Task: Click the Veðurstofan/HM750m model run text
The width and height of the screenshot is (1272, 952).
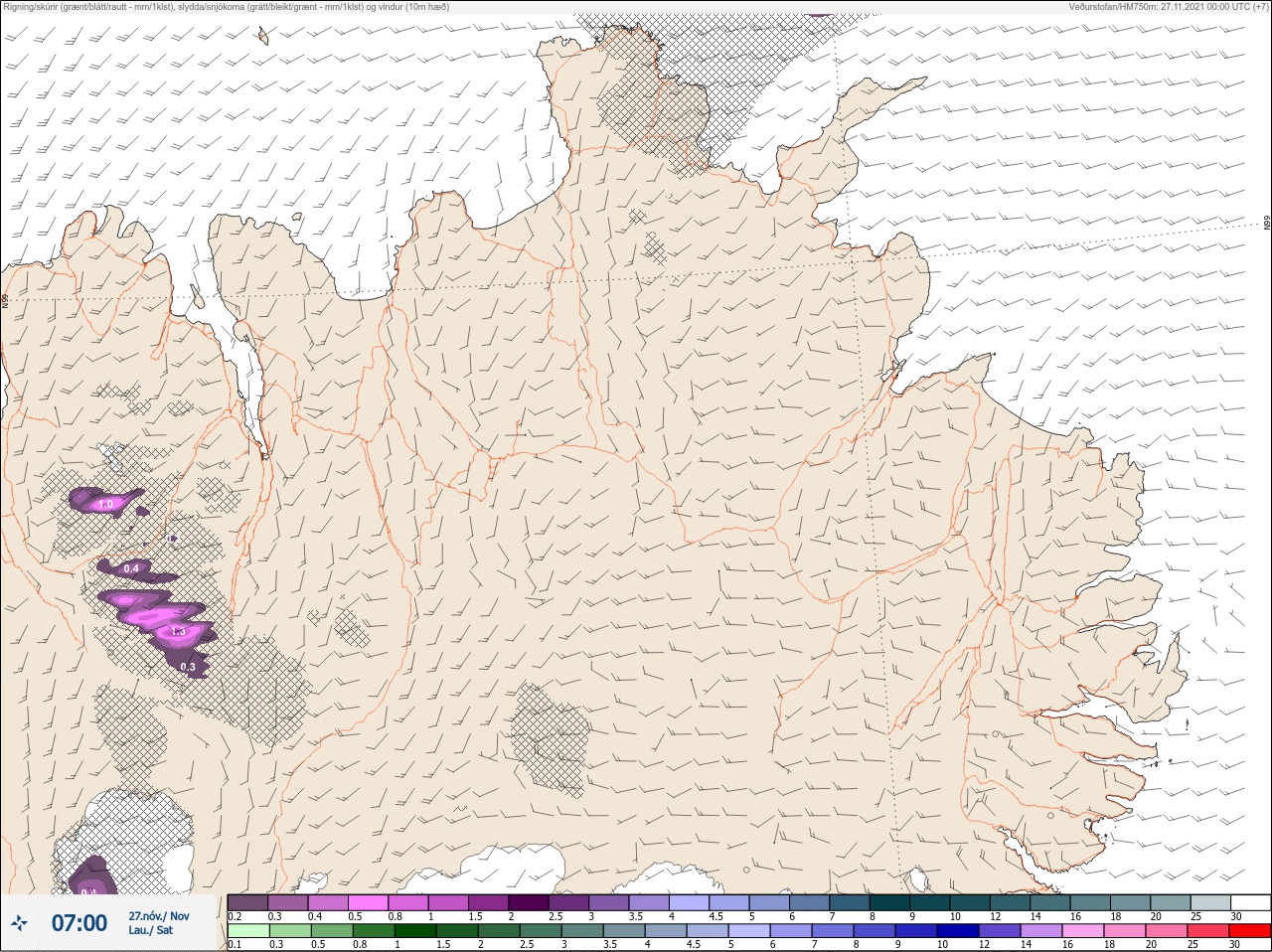Action: coord(1169,7)
